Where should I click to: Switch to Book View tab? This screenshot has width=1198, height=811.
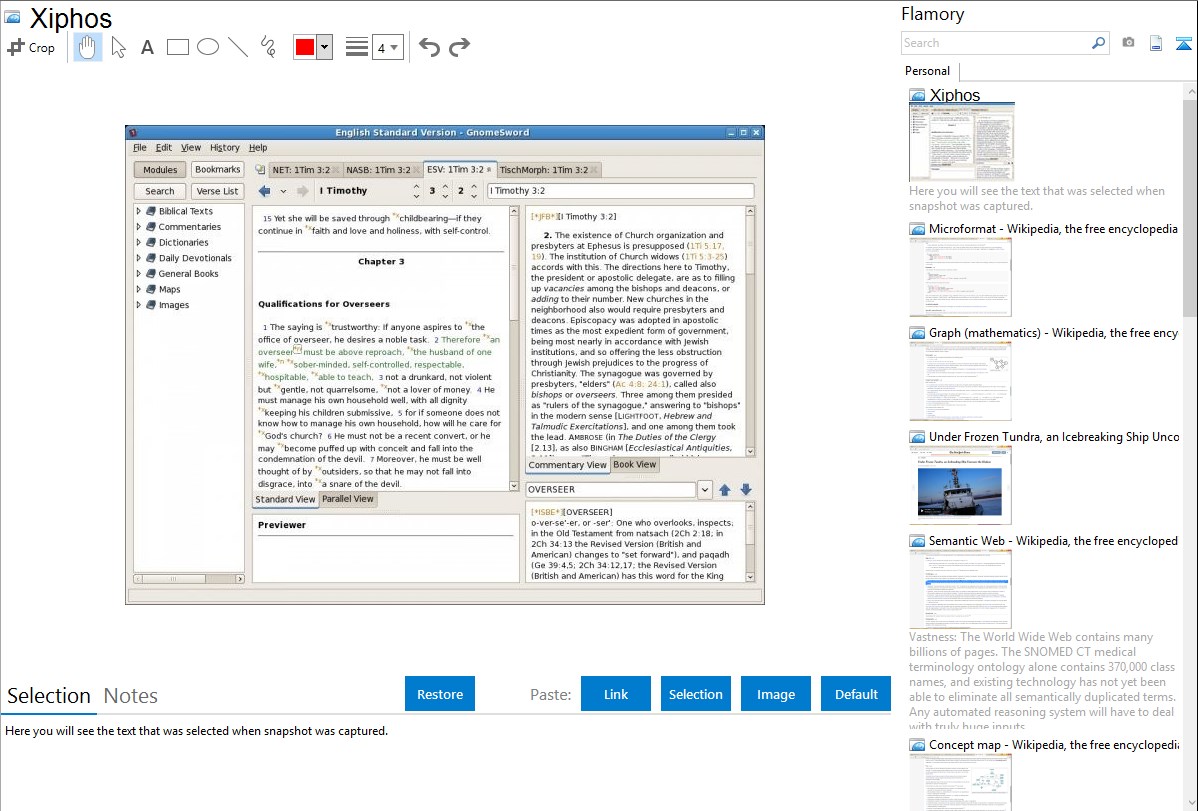click(634, 465)
